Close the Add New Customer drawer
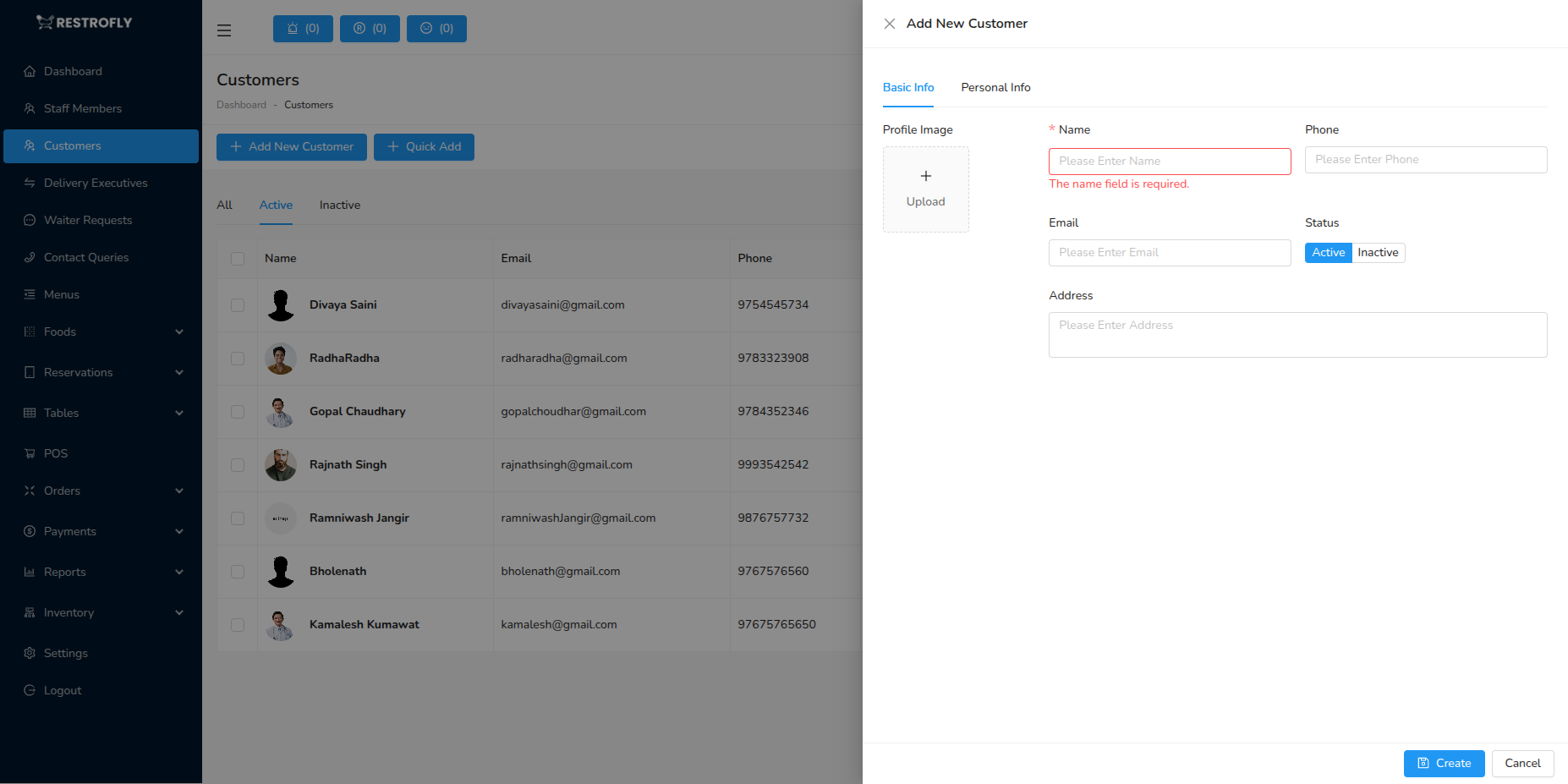This screenshot has width=1568, height=784. pos(890,24)
